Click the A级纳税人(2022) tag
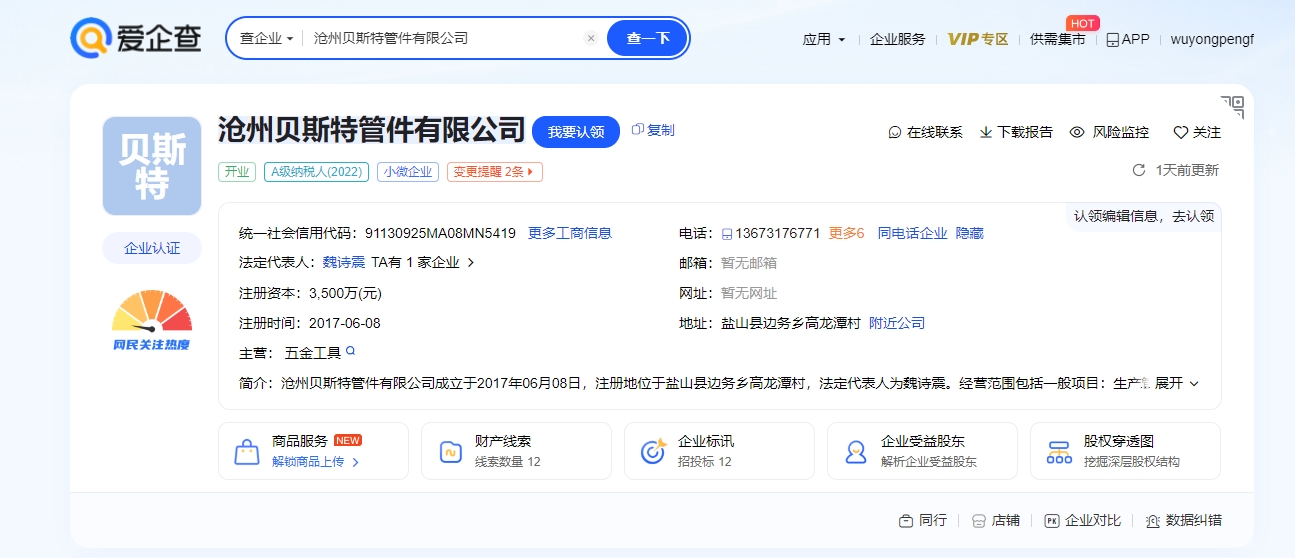The width and height of the screenshot is (1295, 558). tap(317, 172)
